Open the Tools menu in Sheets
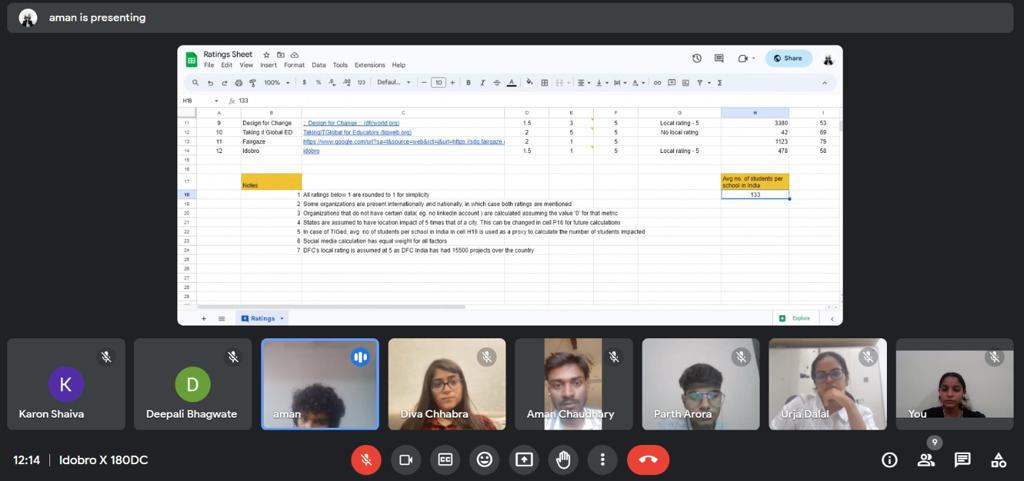Screen dimensions: 1024x481 coord(340,65)
